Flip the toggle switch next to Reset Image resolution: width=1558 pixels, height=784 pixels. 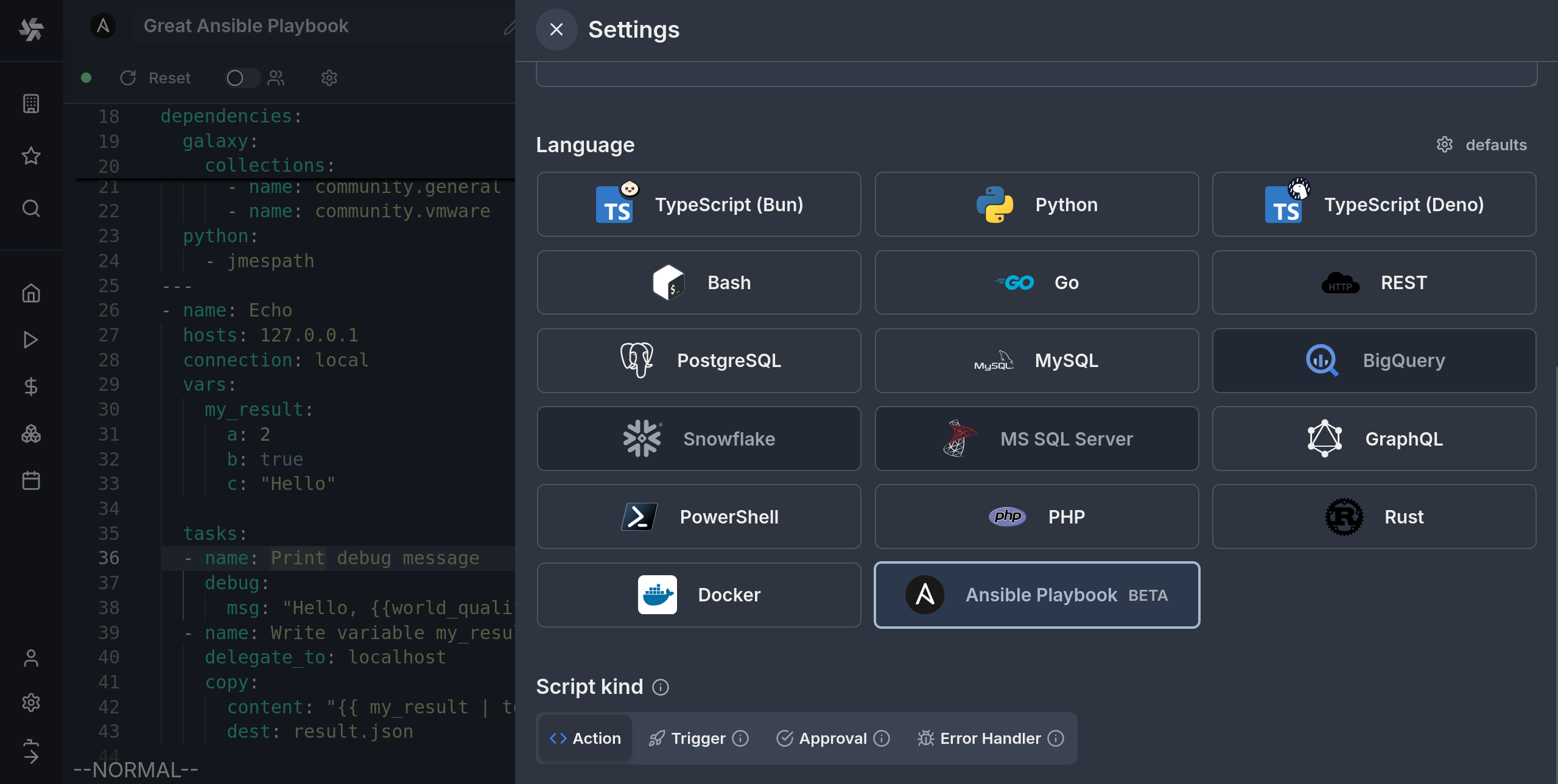(241, 78)
